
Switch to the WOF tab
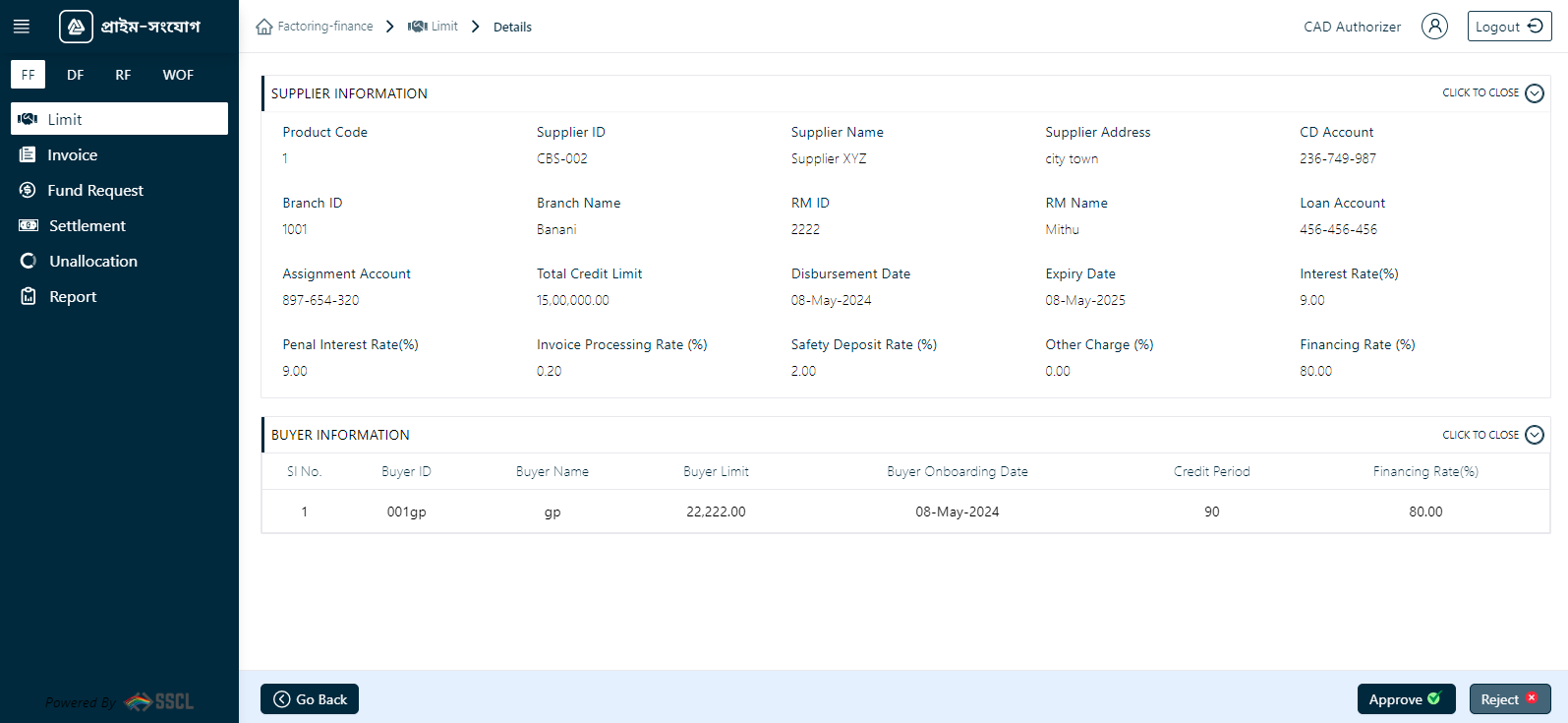[x=178, y=75]
